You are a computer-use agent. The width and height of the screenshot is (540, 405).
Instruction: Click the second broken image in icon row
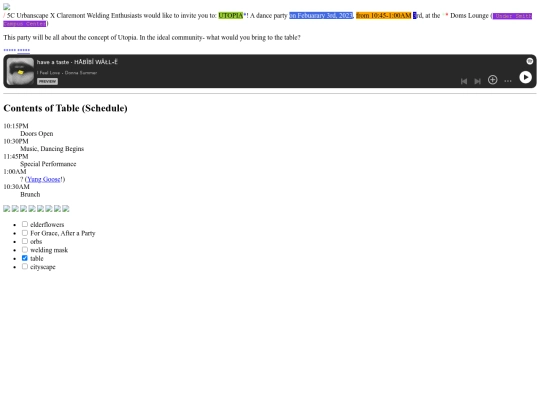(x=15, y=208)
